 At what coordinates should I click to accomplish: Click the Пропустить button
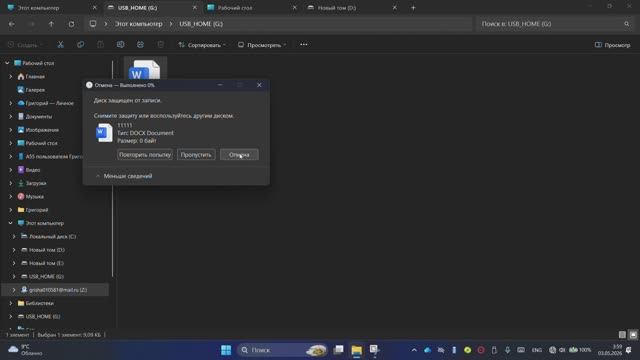coord(196,155)
